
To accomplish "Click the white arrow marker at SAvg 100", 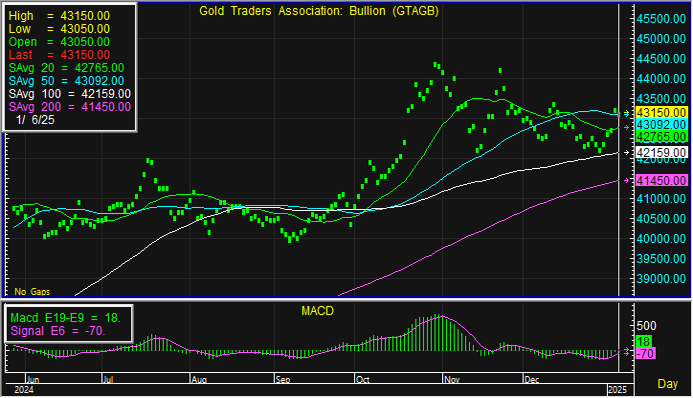I will [x=626, y=152].
